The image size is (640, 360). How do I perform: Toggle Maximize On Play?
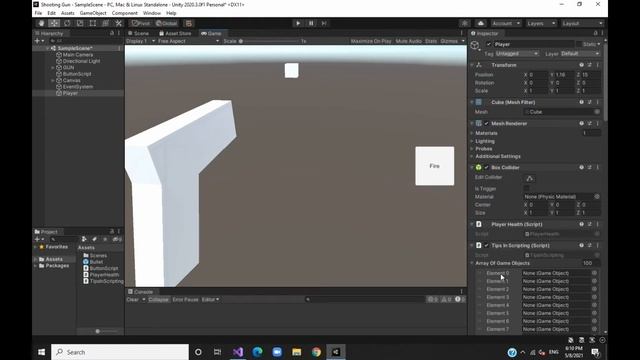click(371, 41)
